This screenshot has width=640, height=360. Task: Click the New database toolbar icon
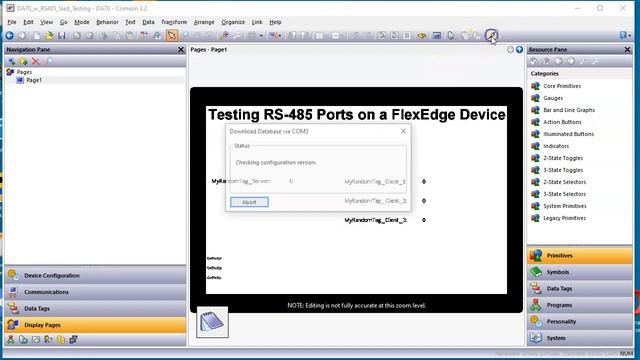click(x=36, y=36)
